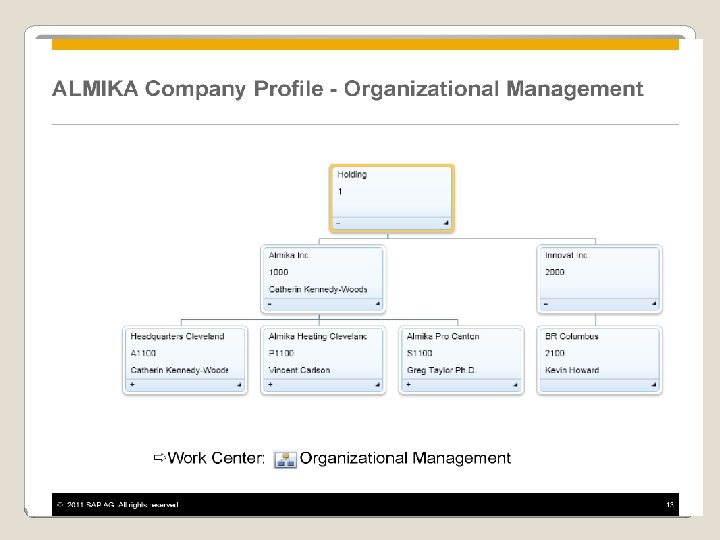
Task: Click Catherin Kennedy-Woods in Almika Inc. card
Action: [x=318, y=289]
